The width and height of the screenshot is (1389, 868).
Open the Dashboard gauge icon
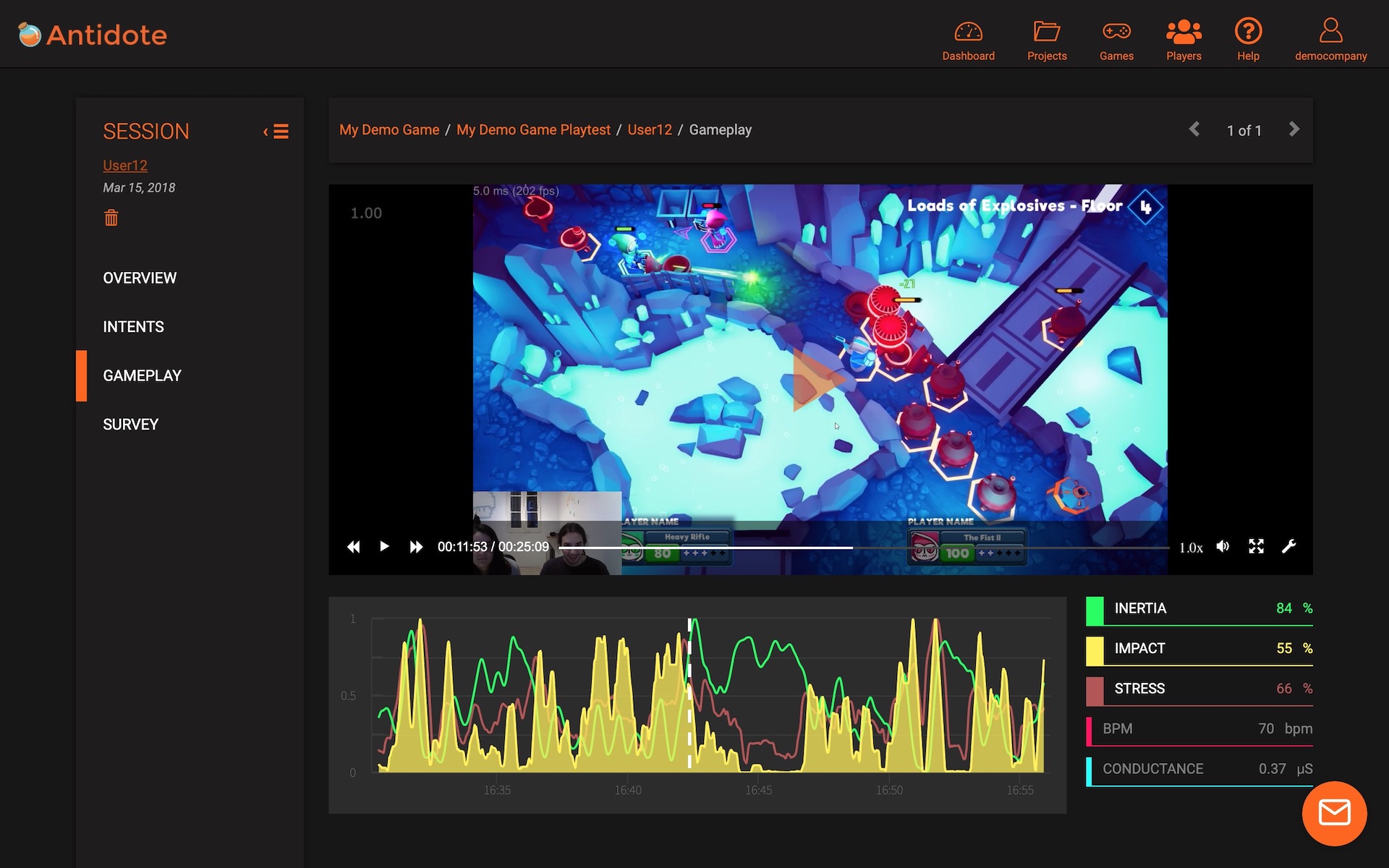click(968, 31)
